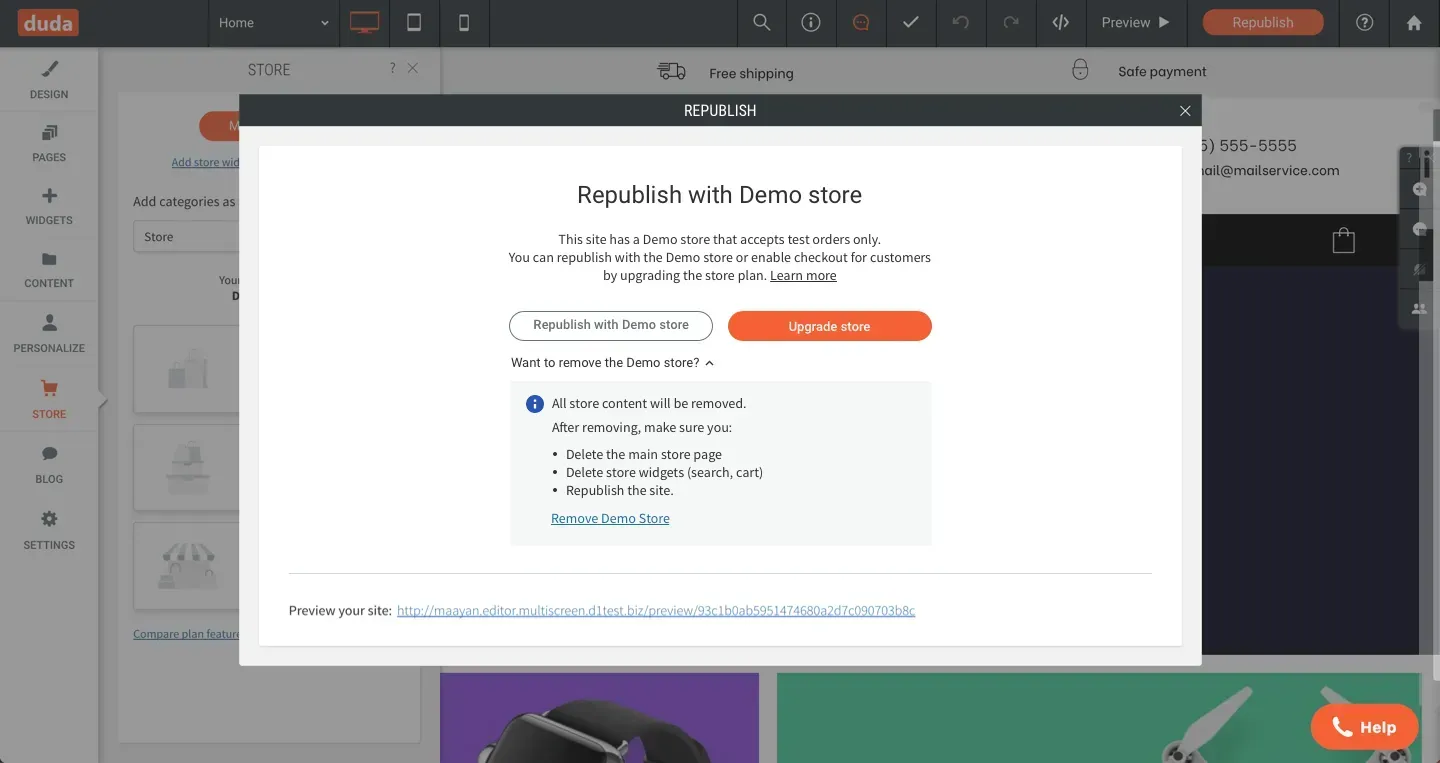This screenshot has width=1440, height=763.
Task: Open the Store category dropdown field
Action: [x=186, y=237]
